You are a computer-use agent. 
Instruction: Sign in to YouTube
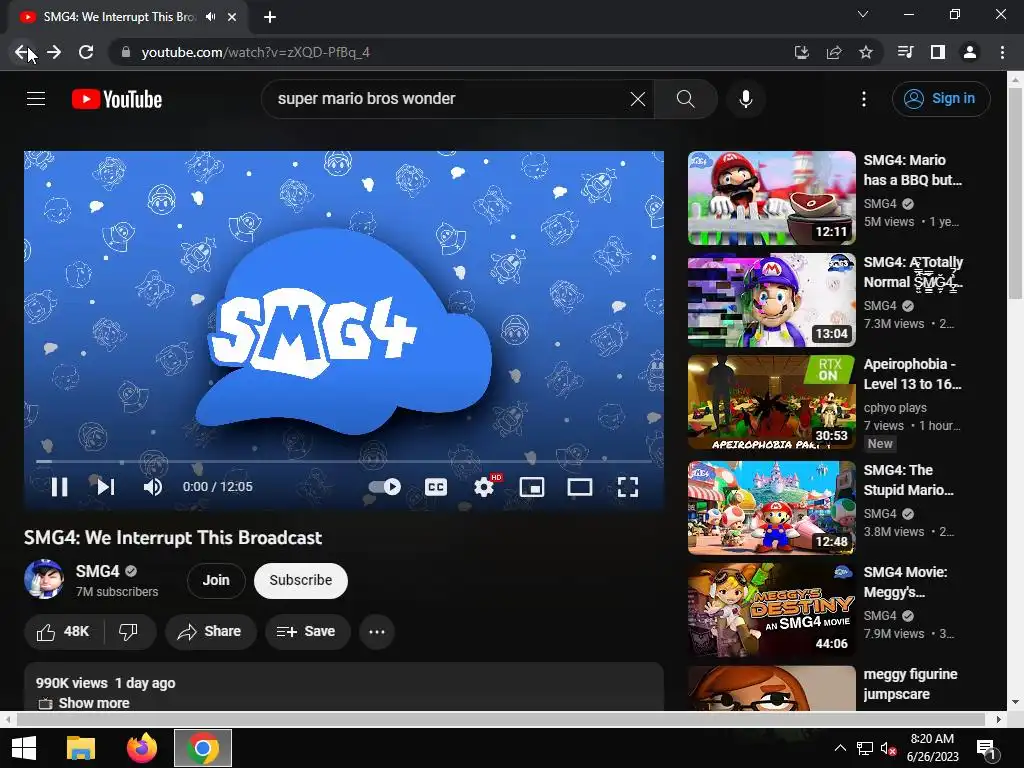(940, 99)
